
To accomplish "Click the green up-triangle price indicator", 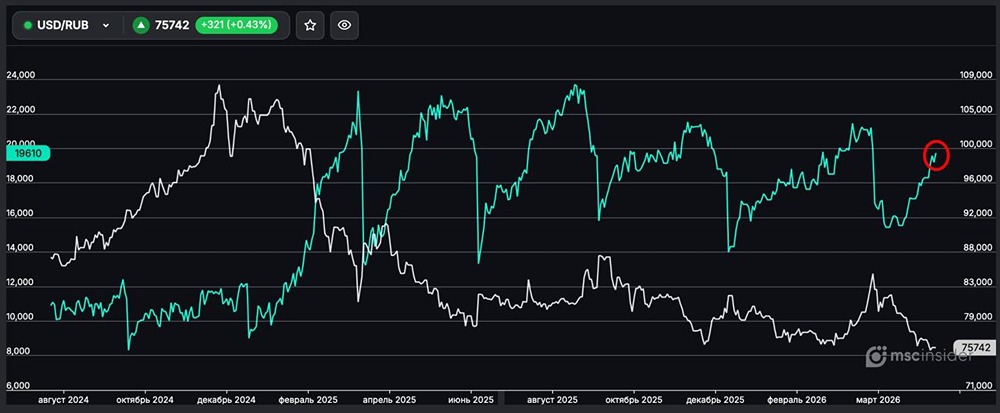I will point(140,25).
